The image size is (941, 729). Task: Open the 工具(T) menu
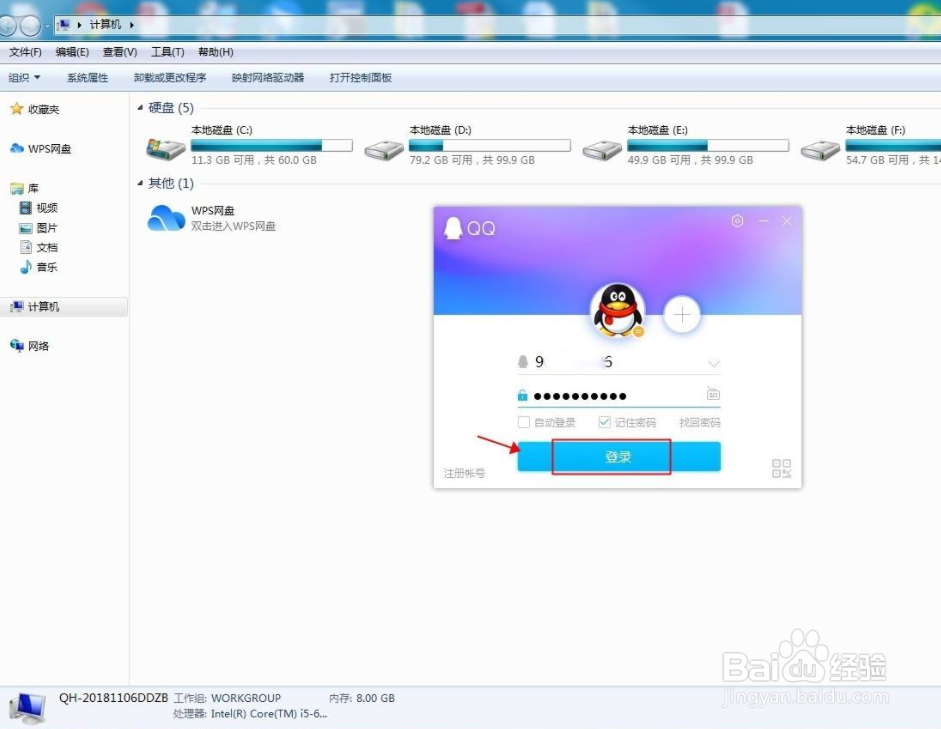[167, 52]
